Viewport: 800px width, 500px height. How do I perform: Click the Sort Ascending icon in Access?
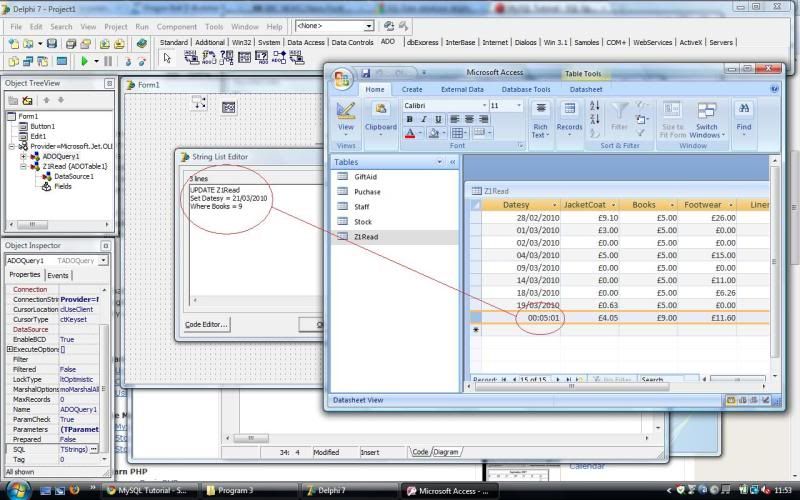594,106
